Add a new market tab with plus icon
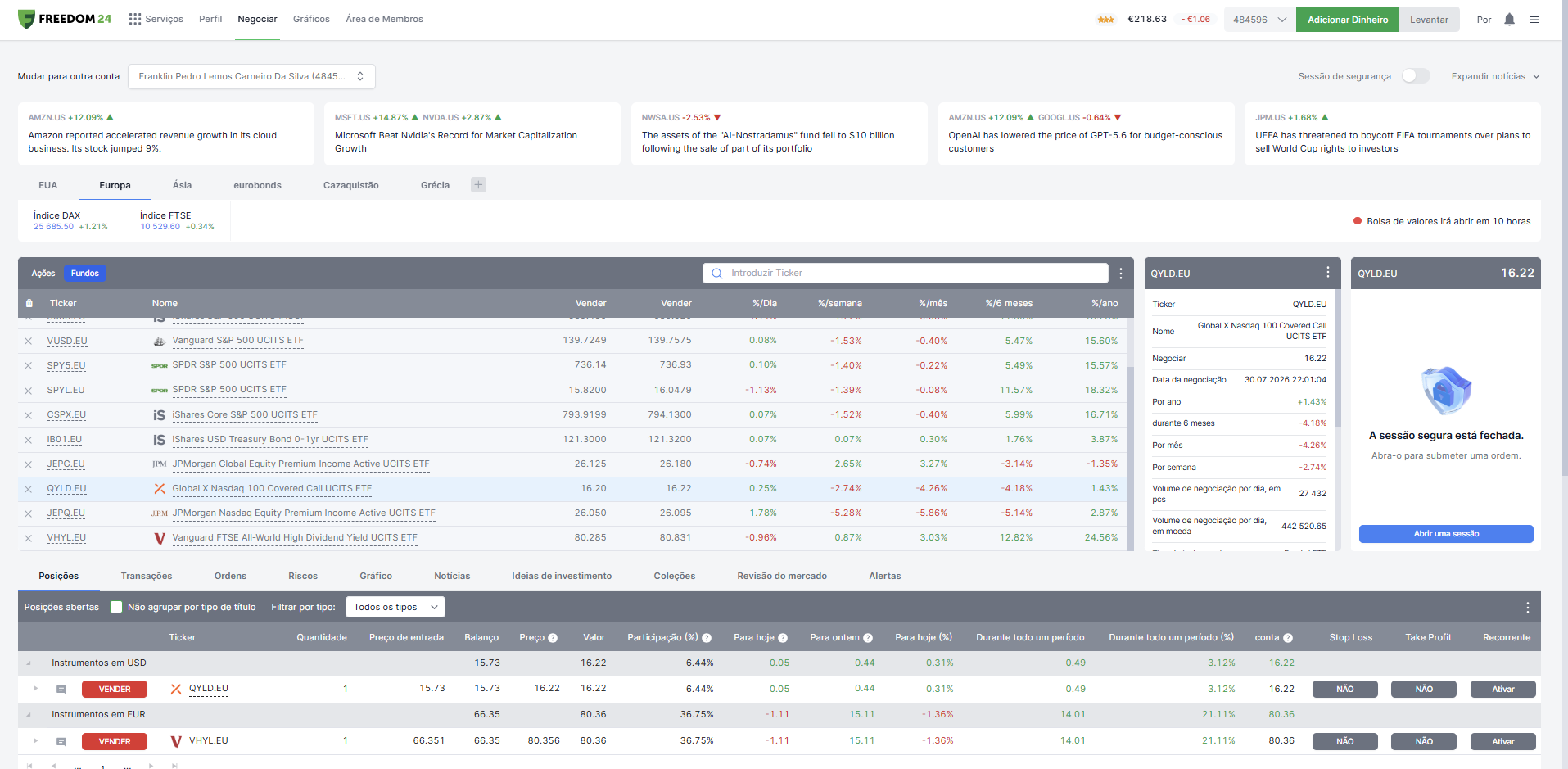The image size is (1568, 769). tap(479, 185)
